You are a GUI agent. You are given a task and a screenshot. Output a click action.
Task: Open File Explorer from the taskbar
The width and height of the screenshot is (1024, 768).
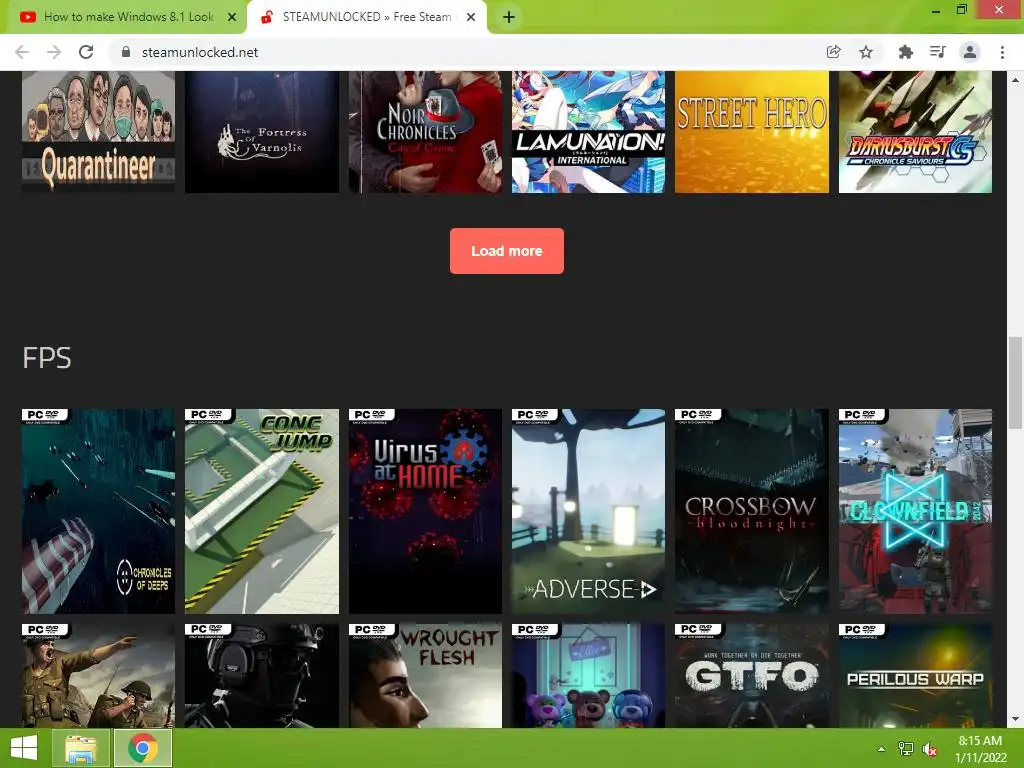[80, 748]
